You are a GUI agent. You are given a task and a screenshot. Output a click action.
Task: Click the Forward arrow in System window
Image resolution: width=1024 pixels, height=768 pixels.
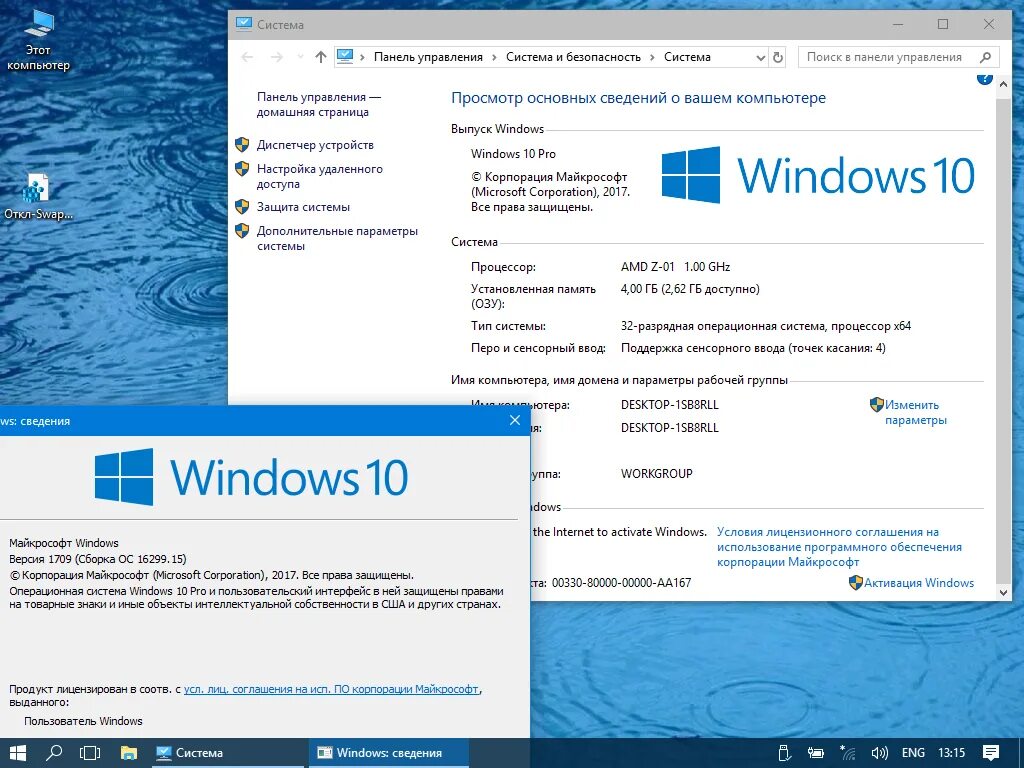tap(277, 57)
